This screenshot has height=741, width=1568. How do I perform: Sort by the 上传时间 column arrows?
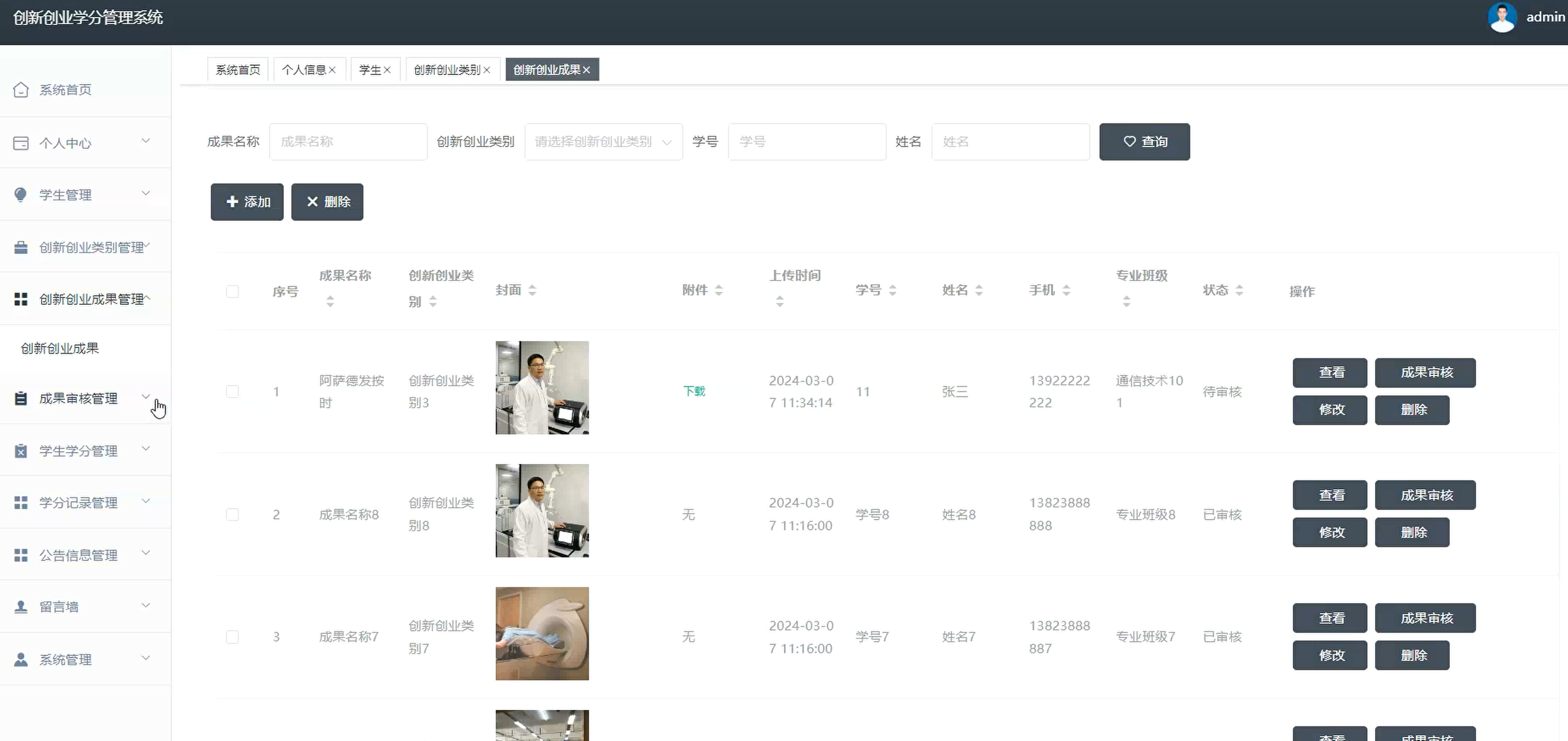779,301
